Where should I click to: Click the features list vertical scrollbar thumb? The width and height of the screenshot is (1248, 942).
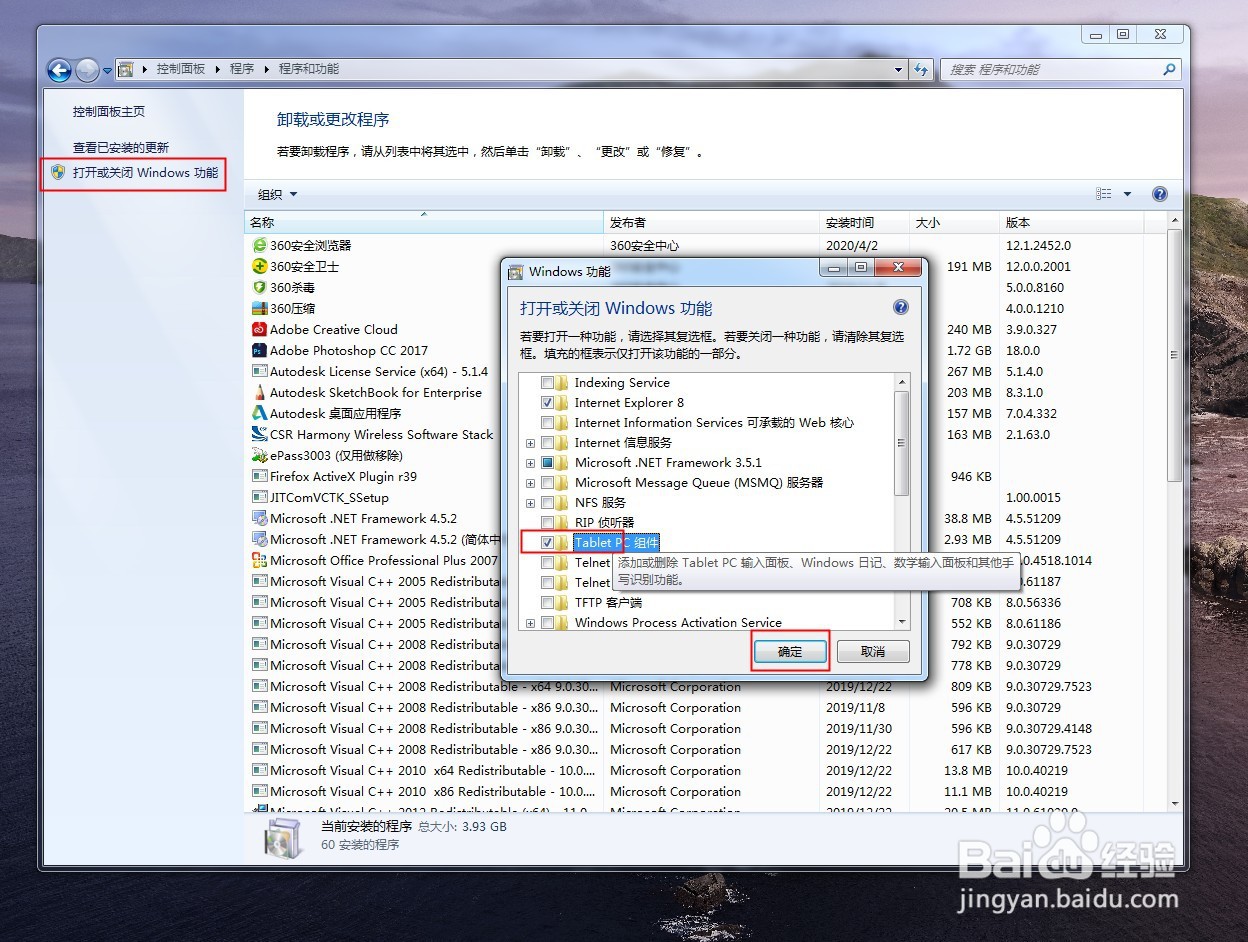(x=901, y=444)
